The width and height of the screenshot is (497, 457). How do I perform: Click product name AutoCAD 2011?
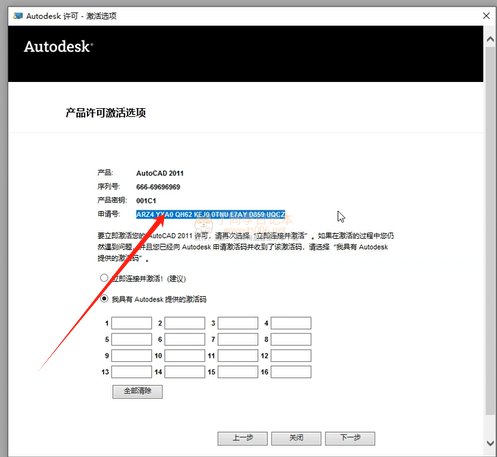(x=160, y=173)
